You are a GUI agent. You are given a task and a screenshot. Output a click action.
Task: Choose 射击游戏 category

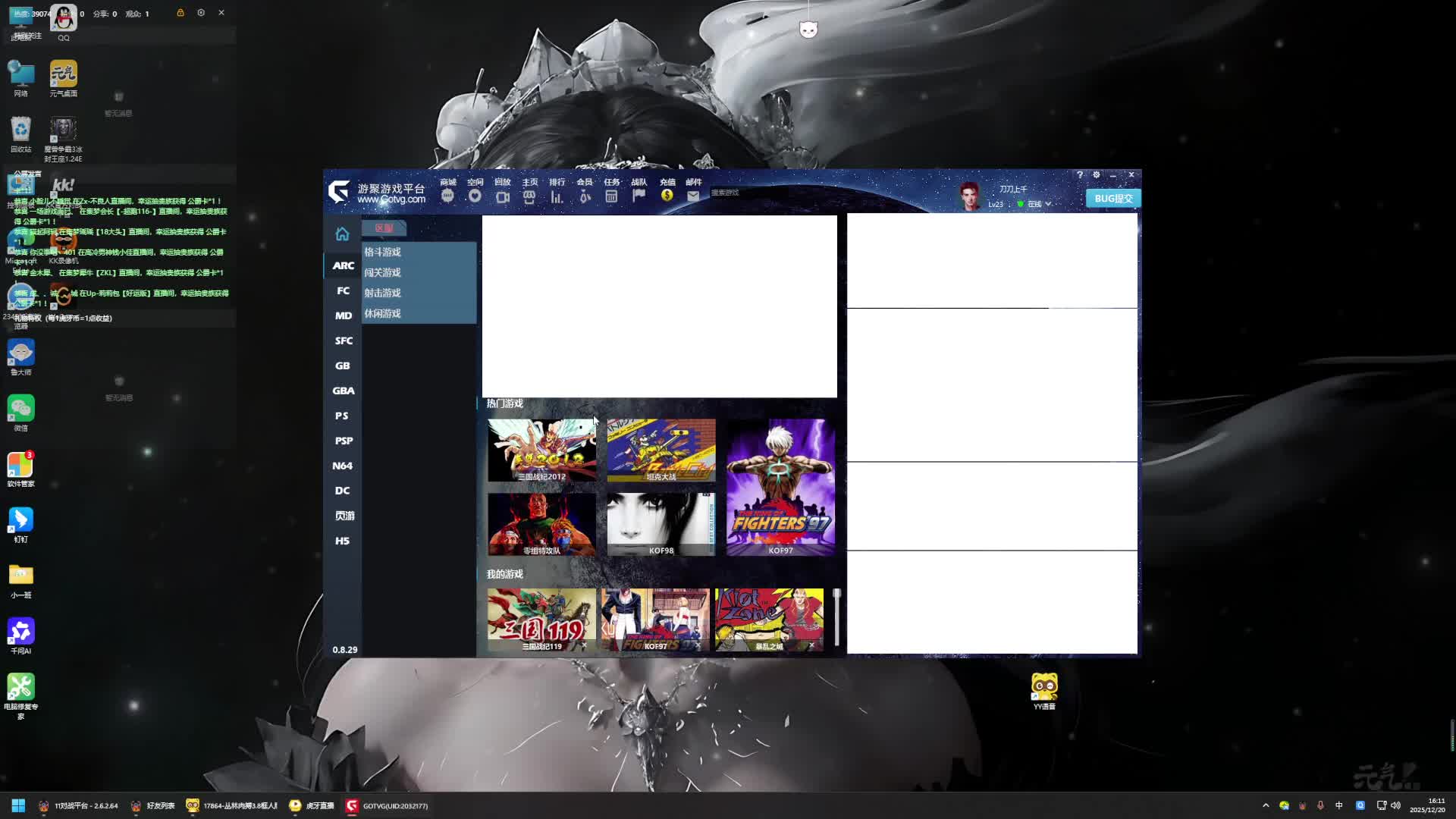[x=383, y=293]
